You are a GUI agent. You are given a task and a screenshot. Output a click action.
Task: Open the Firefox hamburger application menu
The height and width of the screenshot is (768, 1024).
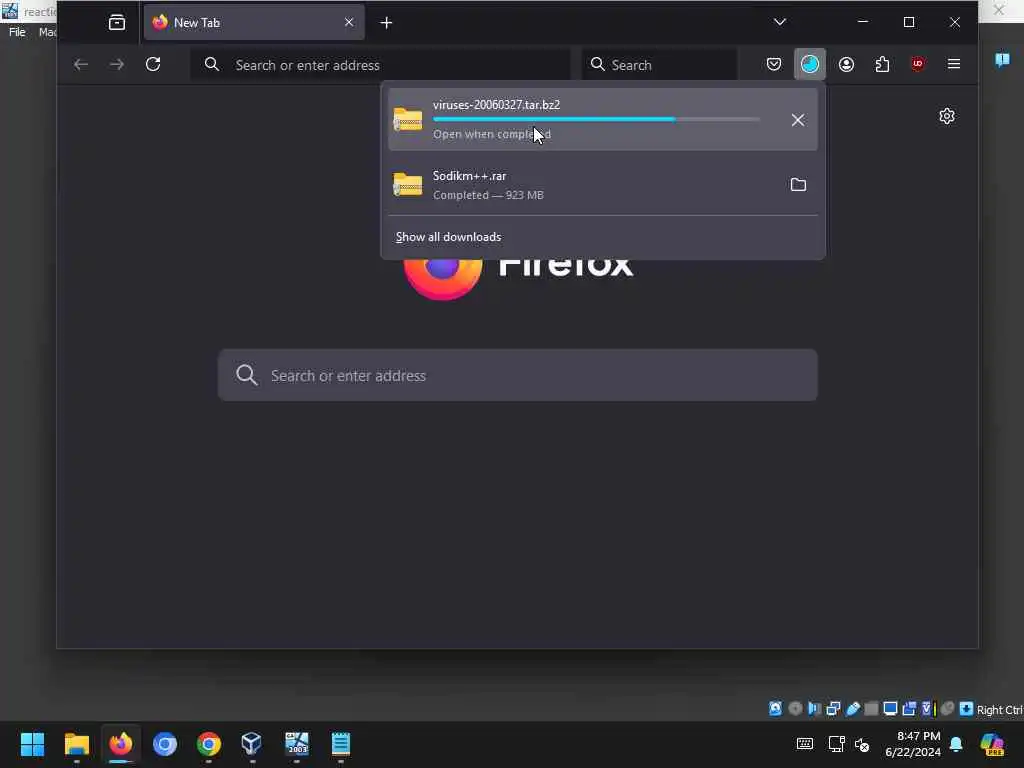[x=953, y=64]
